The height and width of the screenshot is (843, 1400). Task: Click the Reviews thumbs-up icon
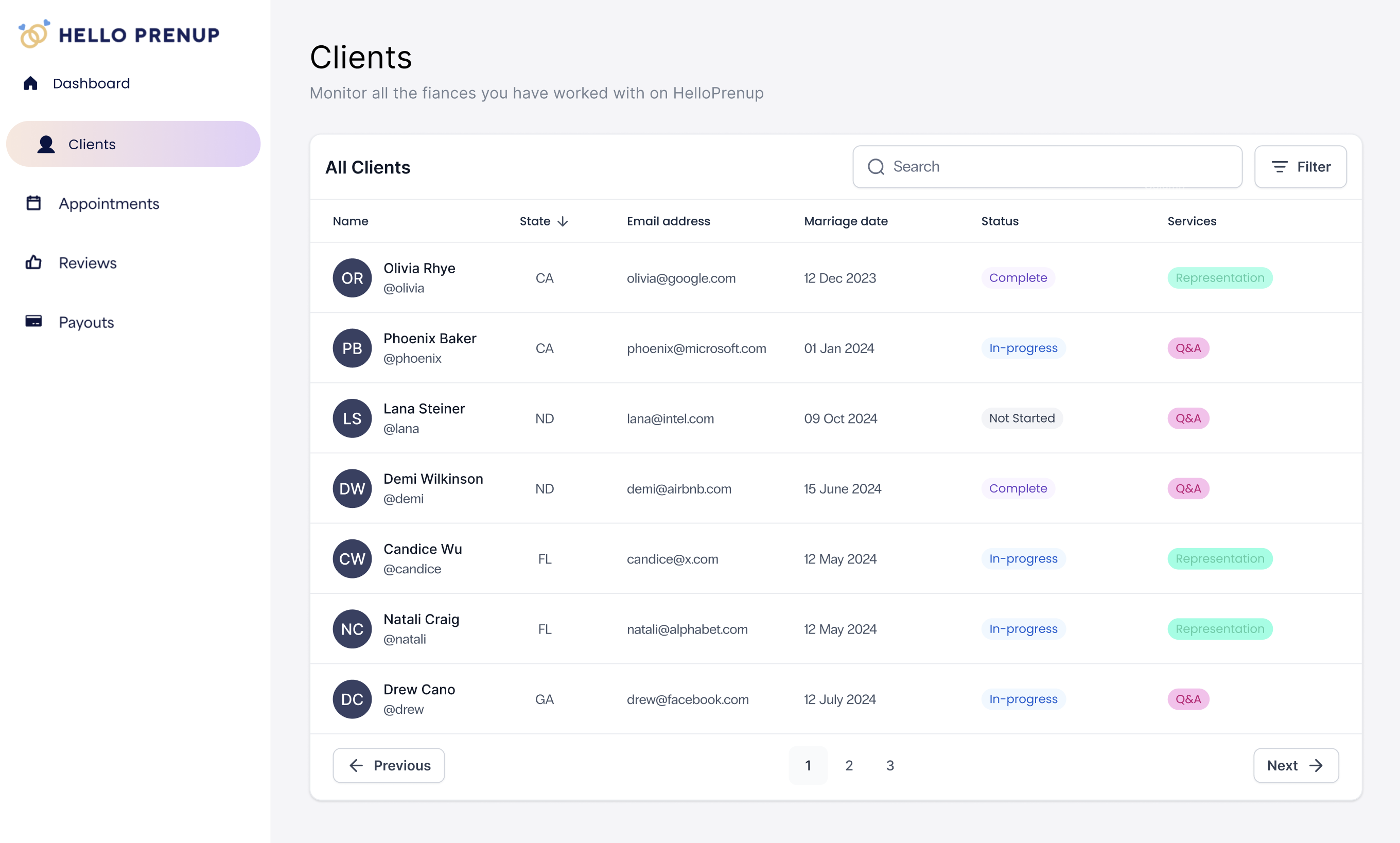pyautogui.click(x=33, y=262)
